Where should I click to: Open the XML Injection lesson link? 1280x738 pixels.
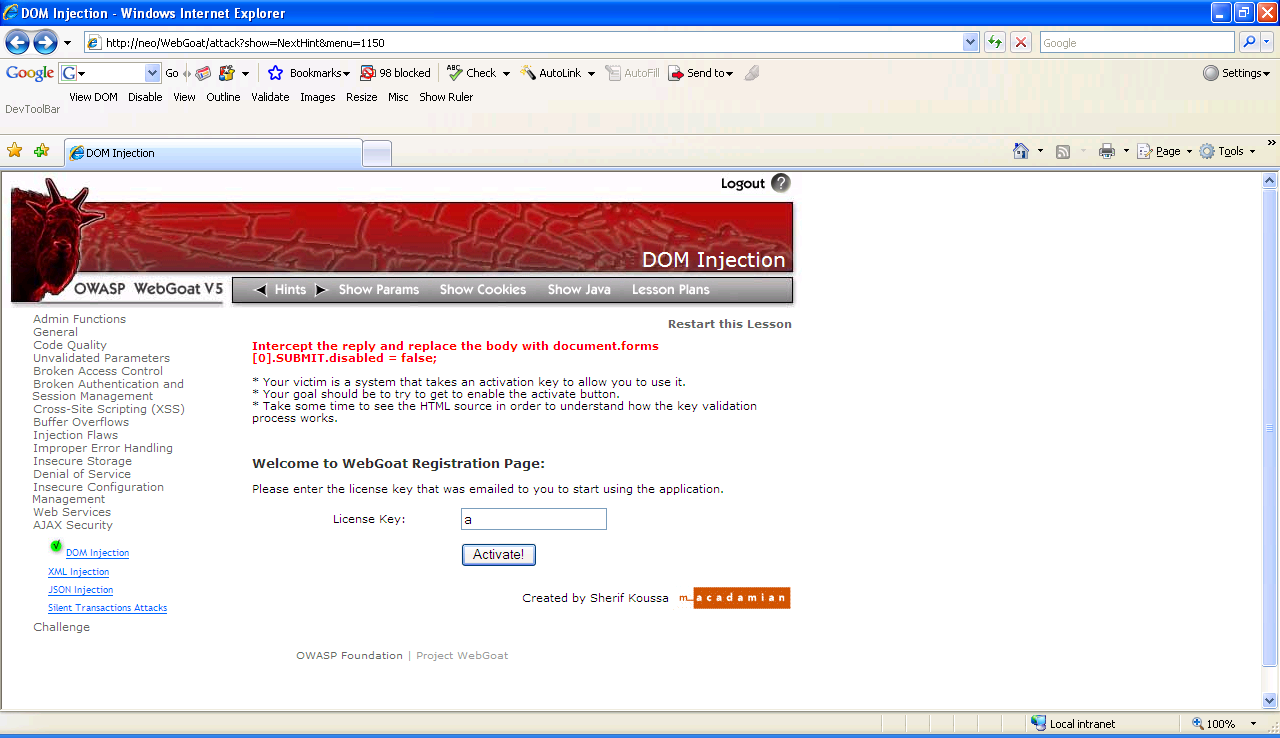pyautogui.click(x=78, y=572)
